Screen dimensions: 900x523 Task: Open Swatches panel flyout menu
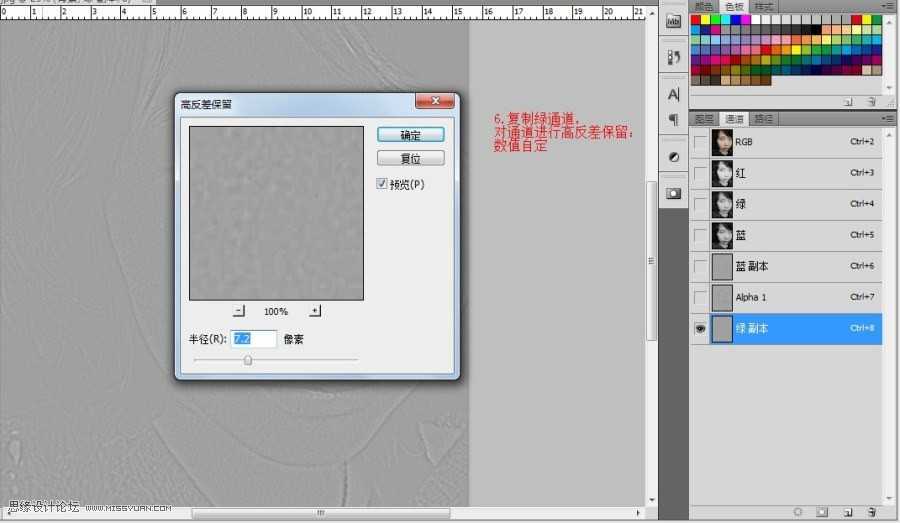[887, 6]
